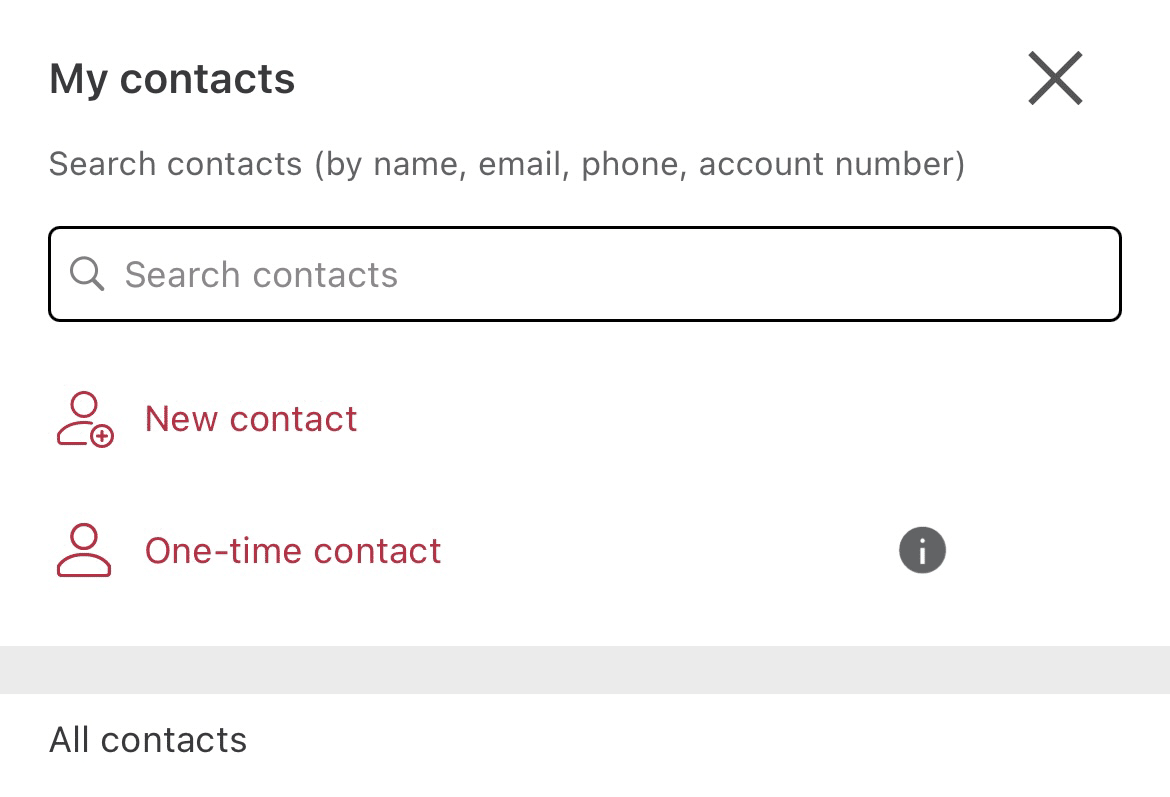Click the gray divider above All contacts
Image resolution: width=1170 pixels, height=797 pixels.
pos(585,669)
